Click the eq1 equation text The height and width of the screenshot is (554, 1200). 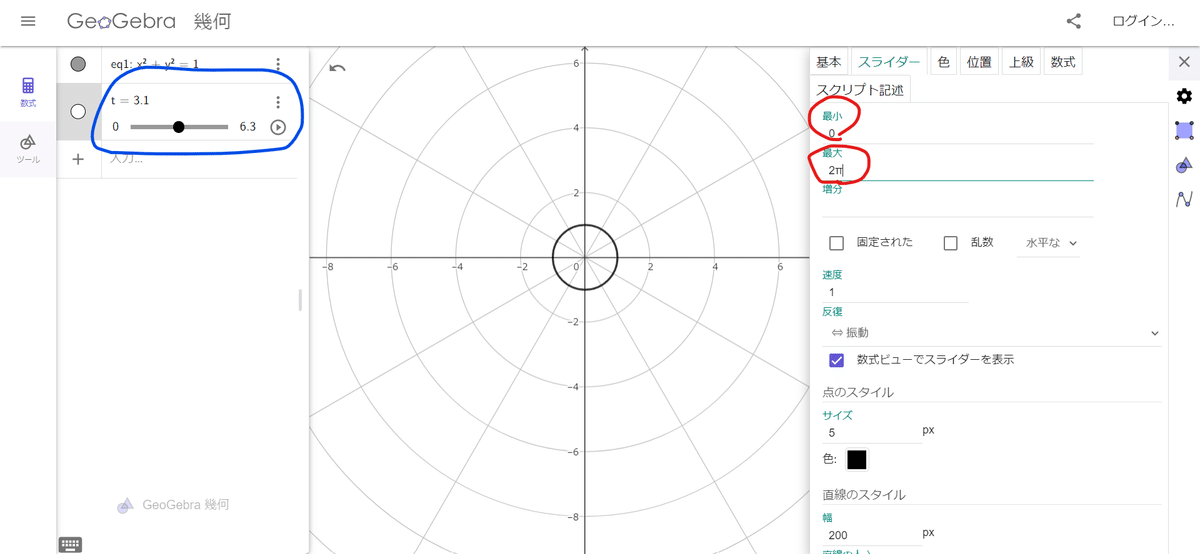(155, 64)
